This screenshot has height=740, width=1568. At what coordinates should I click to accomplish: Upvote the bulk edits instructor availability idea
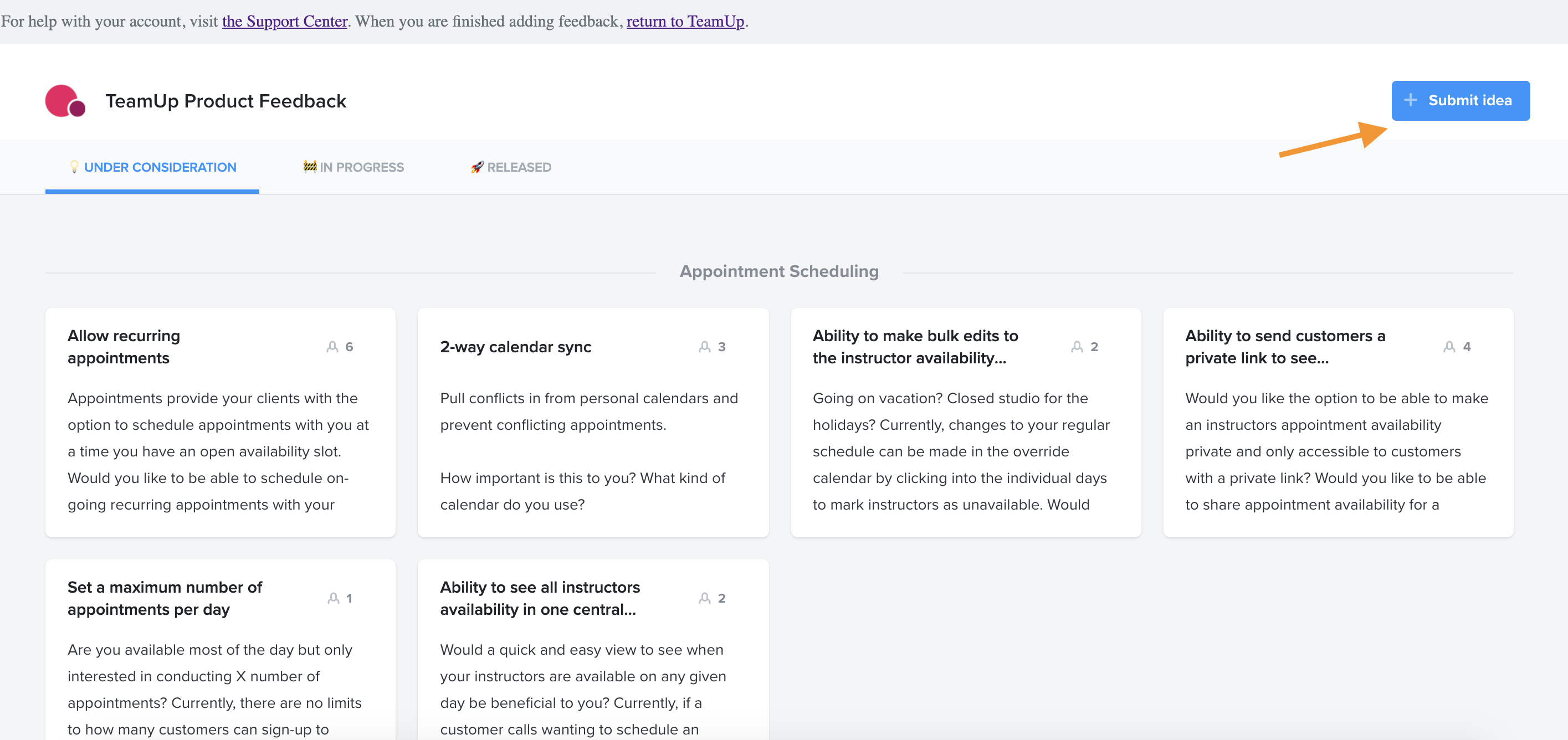(x=1078, y=347)
